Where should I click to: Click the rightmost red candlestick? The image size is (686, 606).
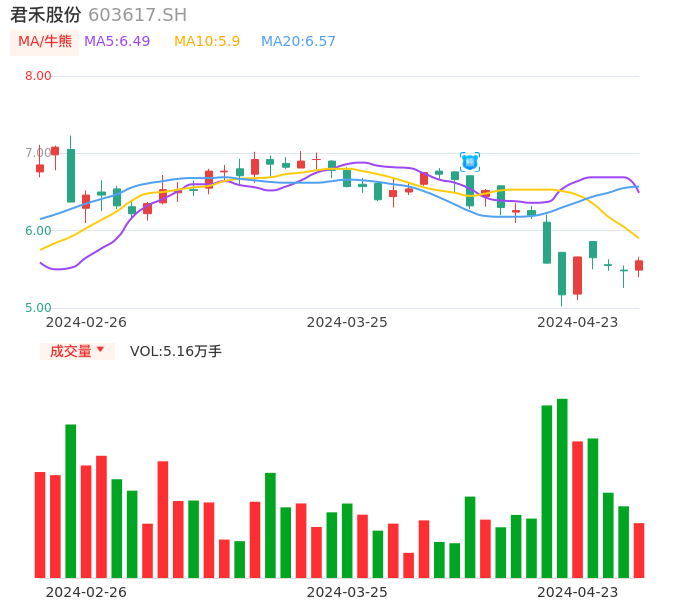tap(639, 265)
